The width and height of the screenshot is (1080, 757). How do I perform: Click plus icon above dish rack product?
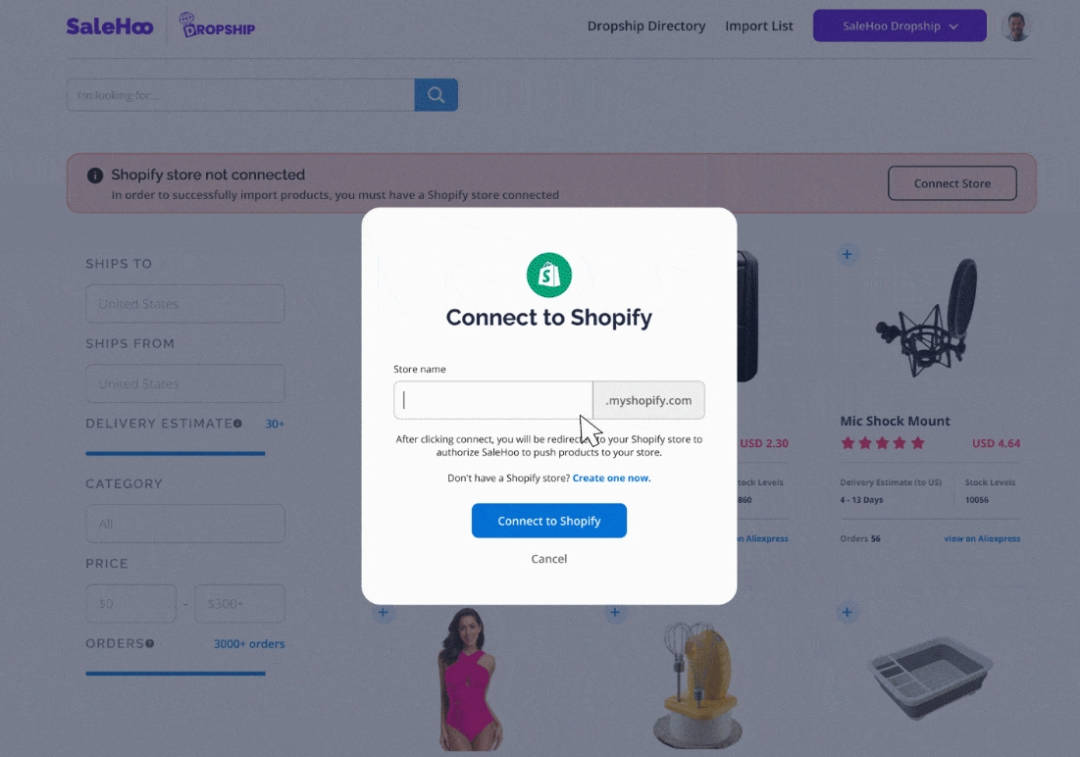point(847,612)
